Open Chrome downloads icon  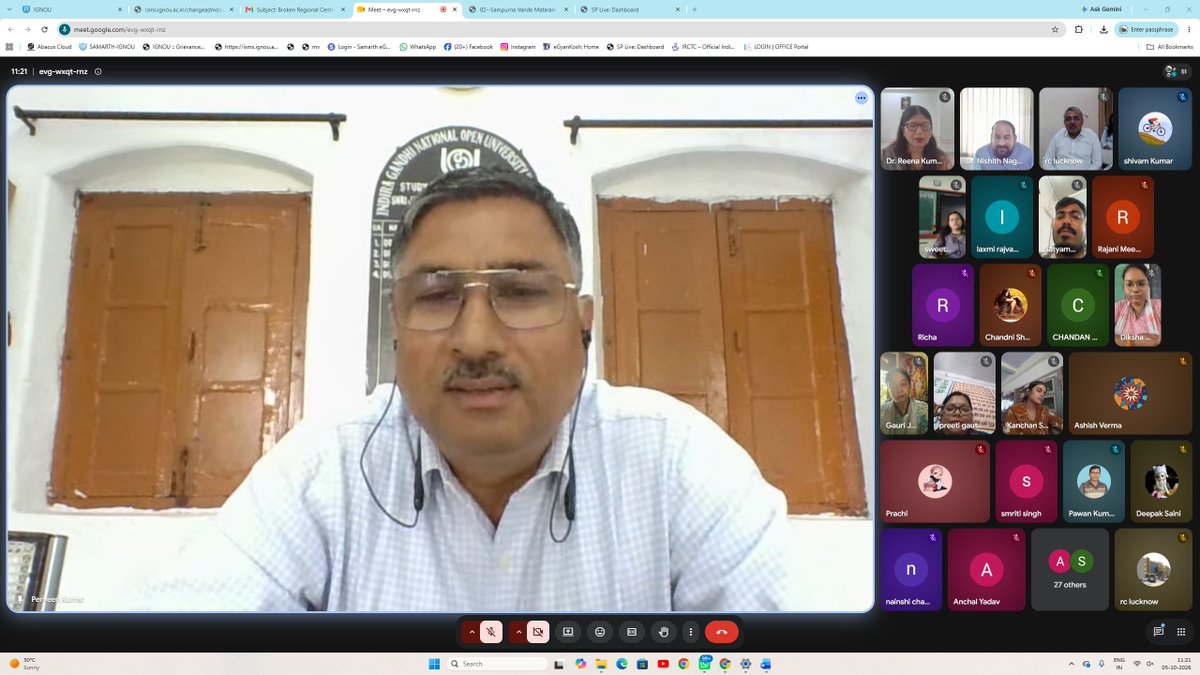pyautogui.click(x=1102, y=29)
